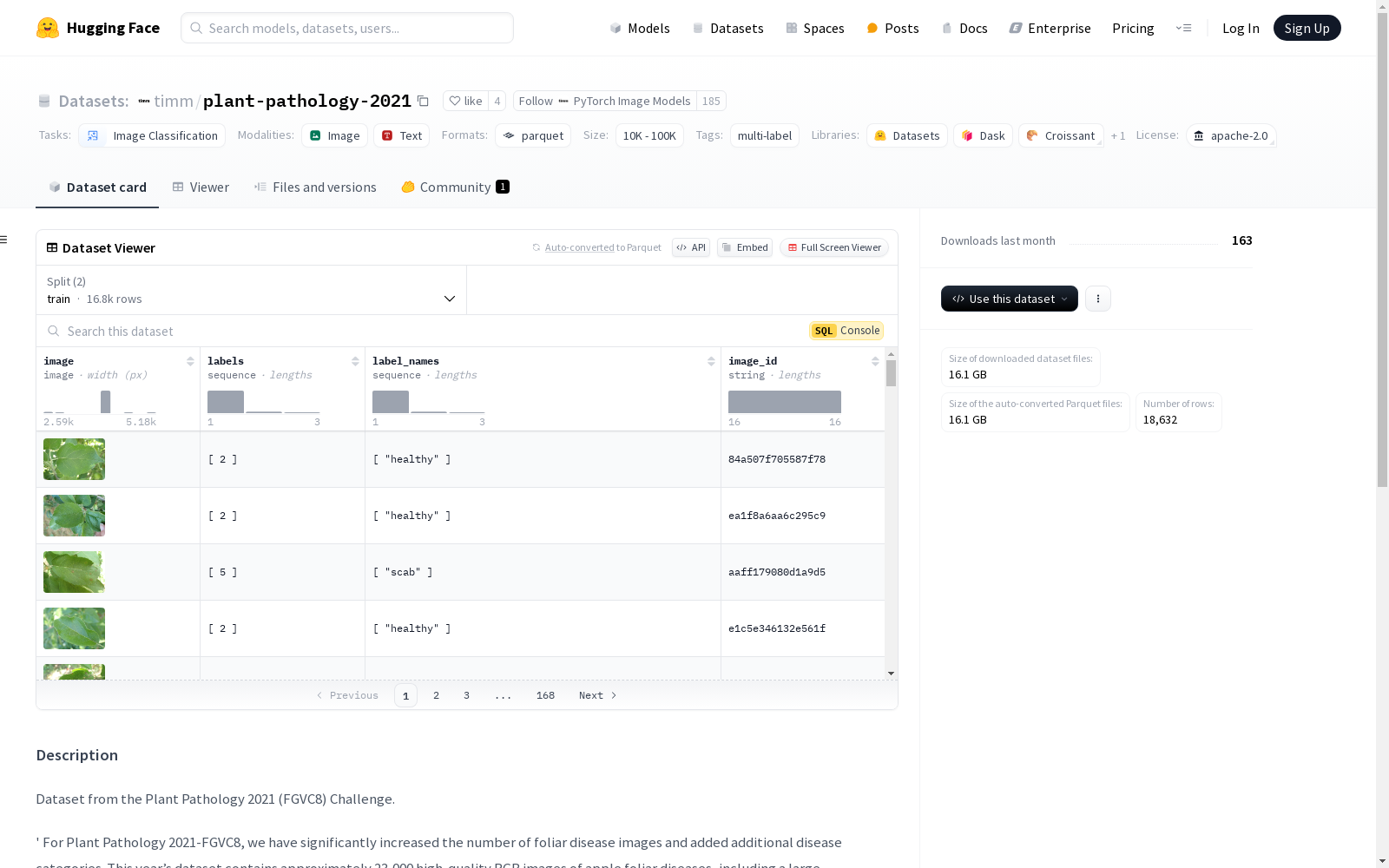Open the SQL Console
The image size is (1389, 868).
pos(846,331)
